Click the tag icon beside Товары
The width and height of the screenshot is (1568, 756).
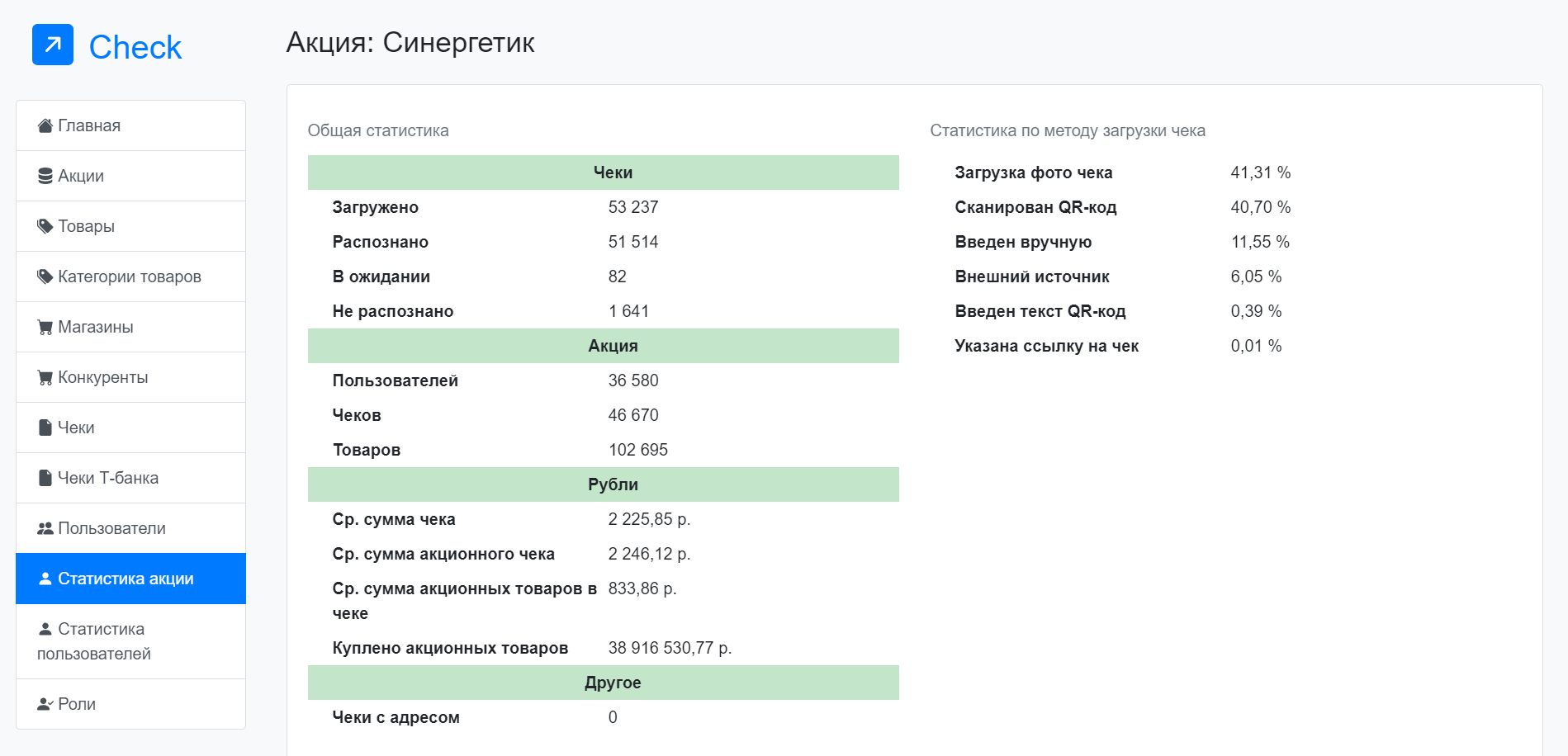[45, 226]
